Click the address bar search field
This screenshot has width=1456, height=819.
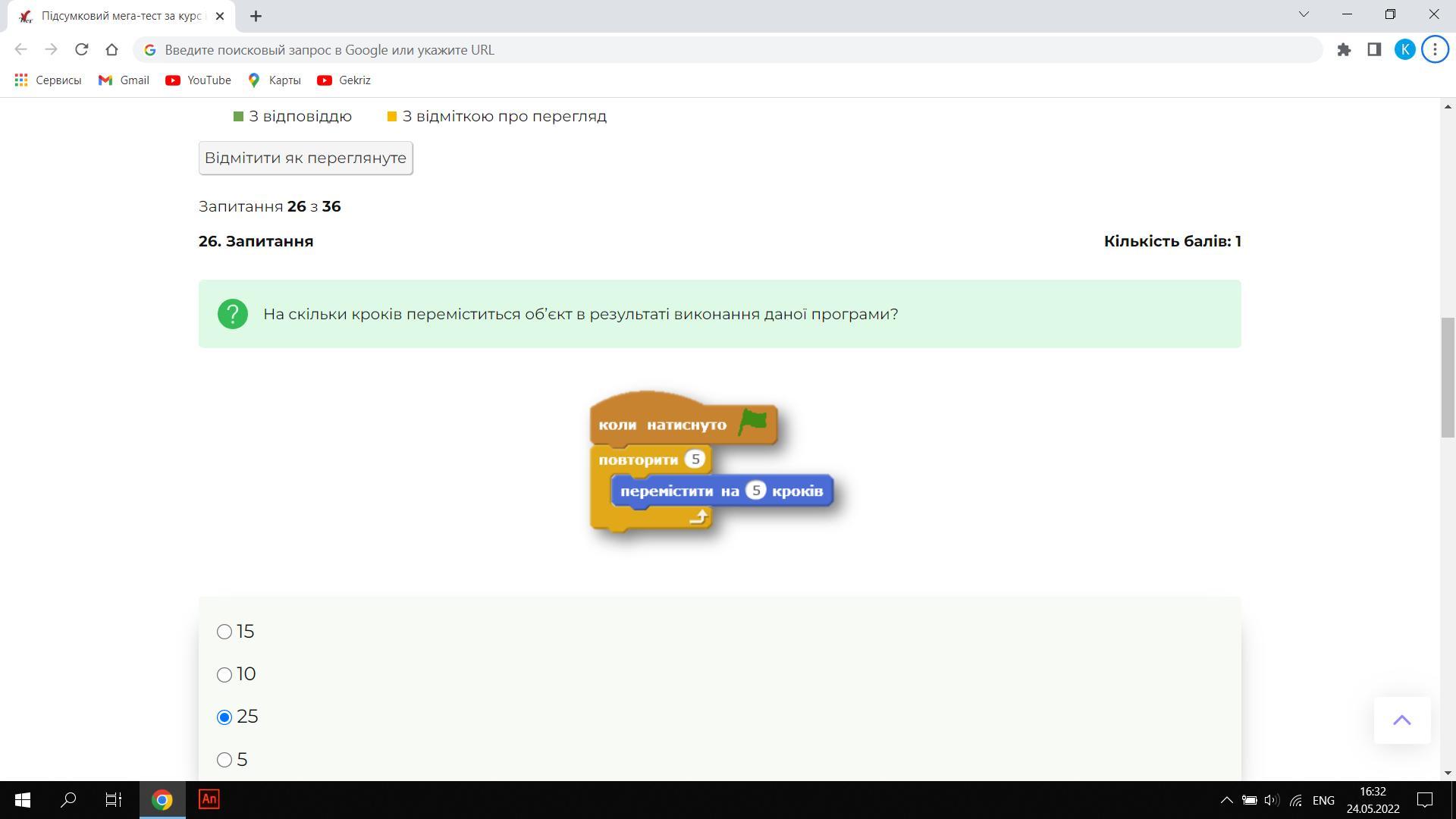tap(728, 50)
